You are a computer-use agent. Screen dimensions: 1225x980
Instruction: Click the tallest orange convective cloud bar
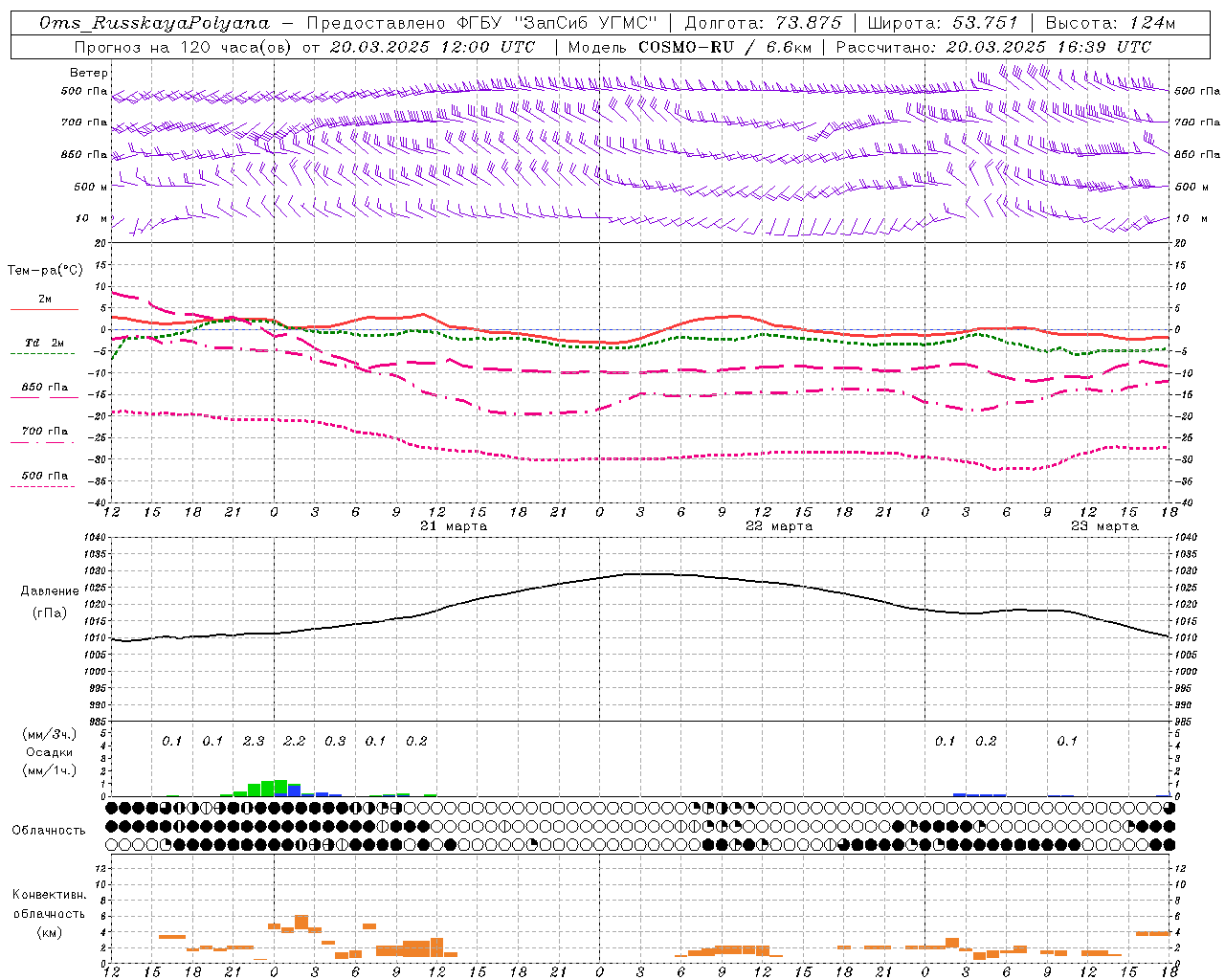click(x=301, y=923)
